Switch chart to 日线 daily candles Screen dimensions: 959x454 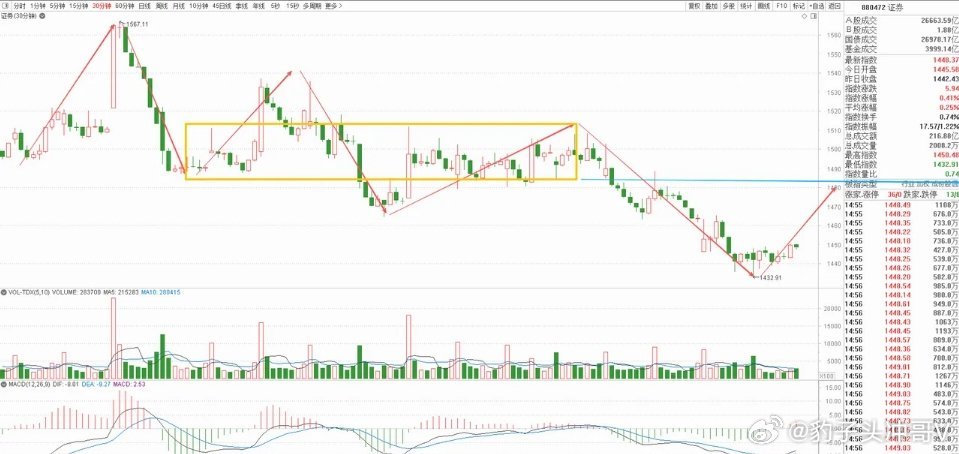tap(145, 6)
